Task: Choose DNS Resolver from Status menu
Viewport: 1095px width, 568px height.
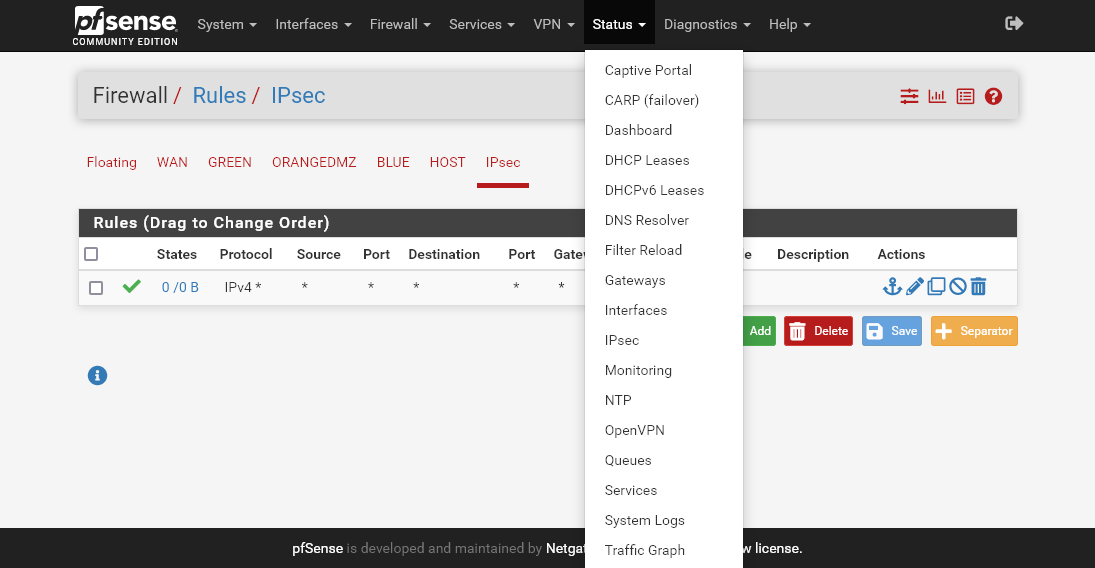Action: pos(663,221)
